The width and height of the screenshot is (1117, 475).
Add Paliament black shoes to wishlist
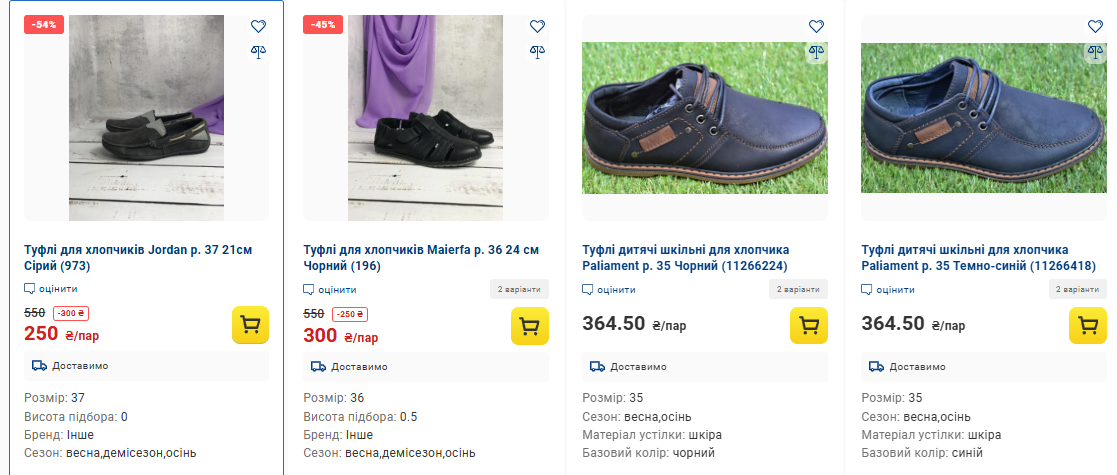816,27
